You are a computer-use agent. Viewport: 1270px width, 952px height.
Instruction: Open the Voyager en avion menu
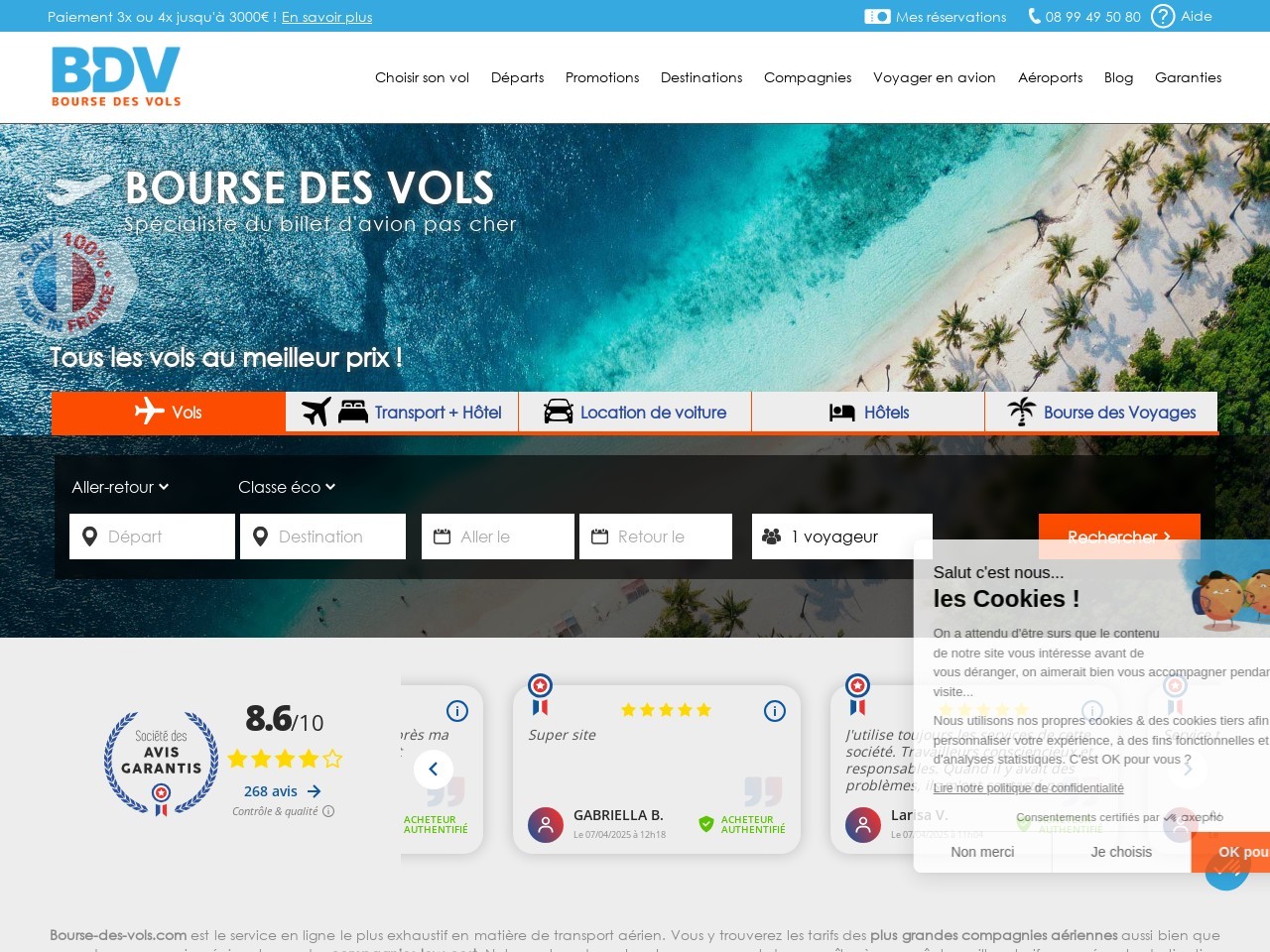coord(935,77)
